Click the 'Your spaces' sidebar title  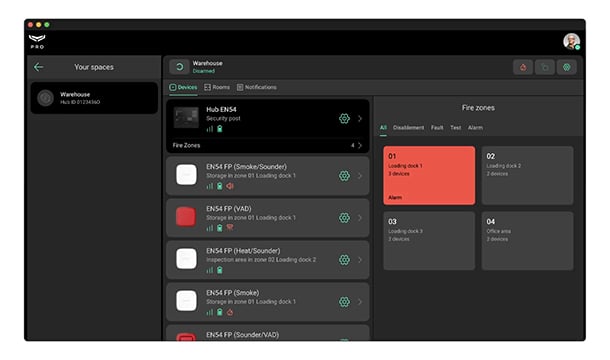click(x=94, y=67)
